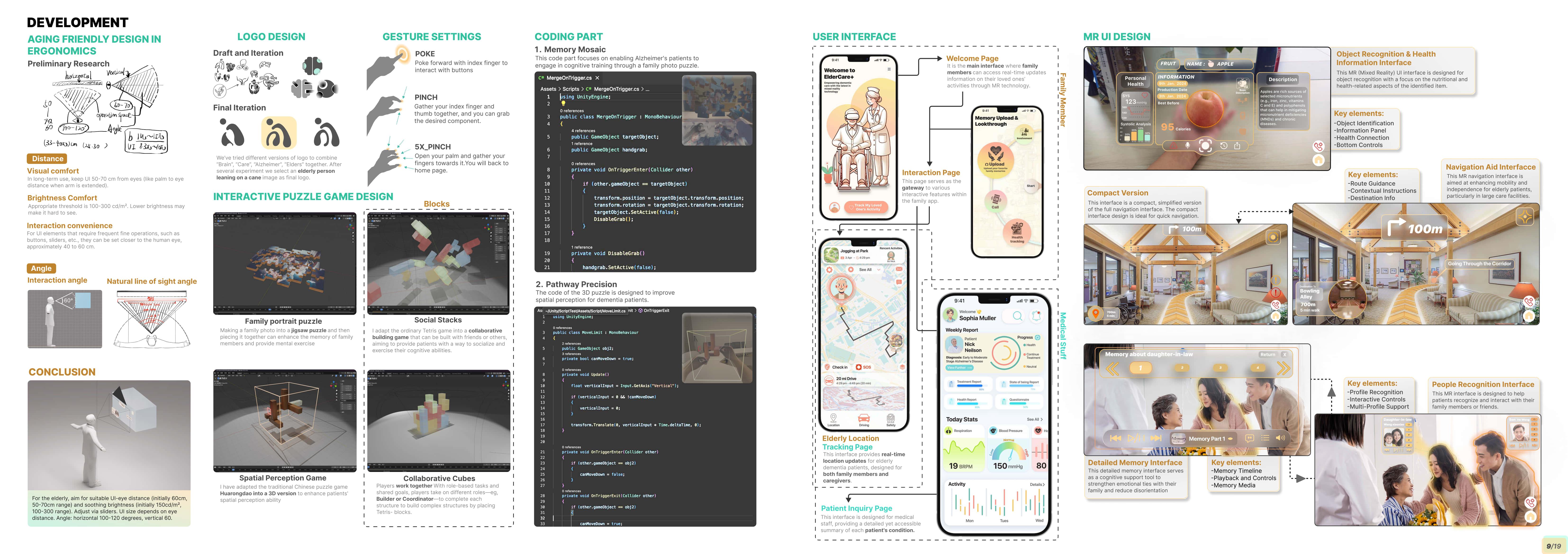Click View Further button under Nick Neilson
1568x554 pixels.
tap(959, 368)
